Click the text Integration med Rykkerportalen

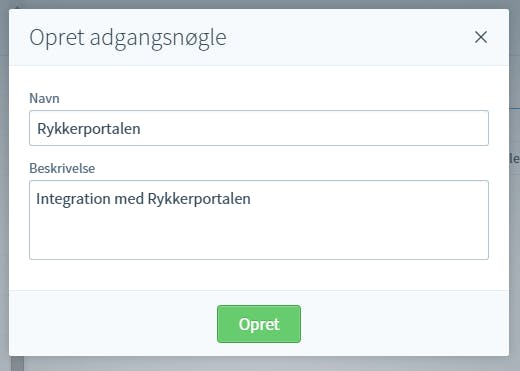tap(143, 199)
